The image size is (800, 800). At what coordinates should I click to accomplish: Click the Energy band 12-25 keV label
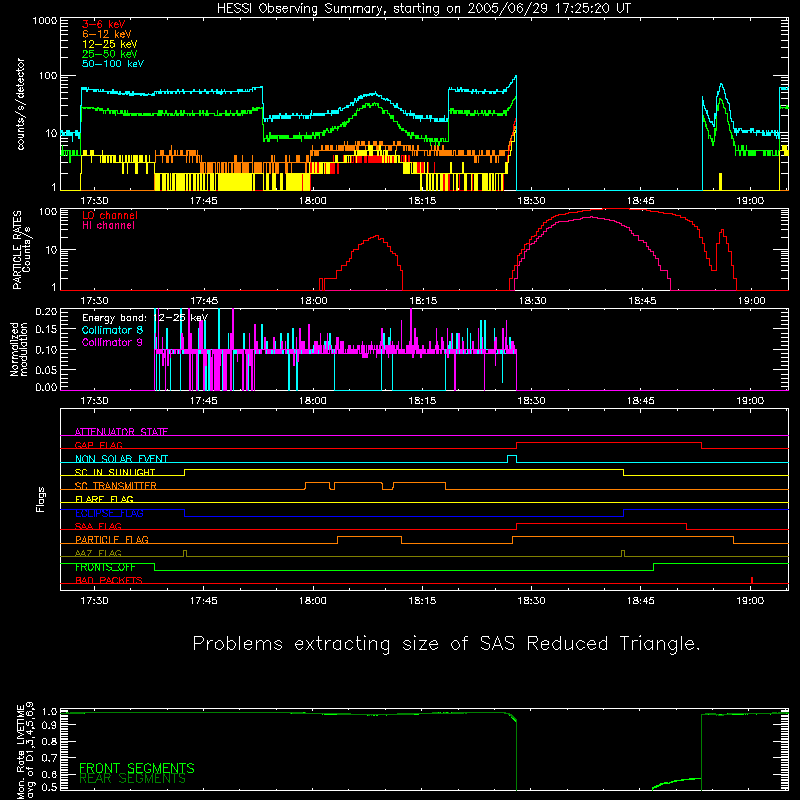coord(145,318)
